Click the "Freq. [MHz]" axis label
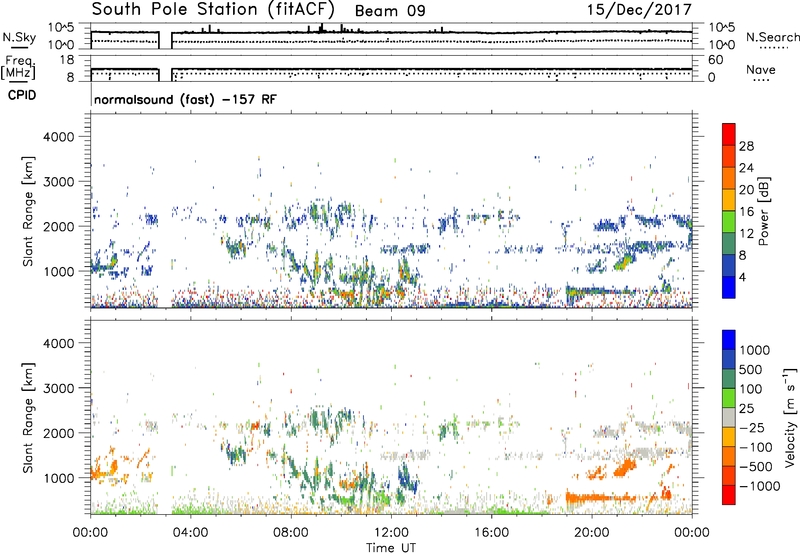Screen dimensions: 800x554 [18, 68]
